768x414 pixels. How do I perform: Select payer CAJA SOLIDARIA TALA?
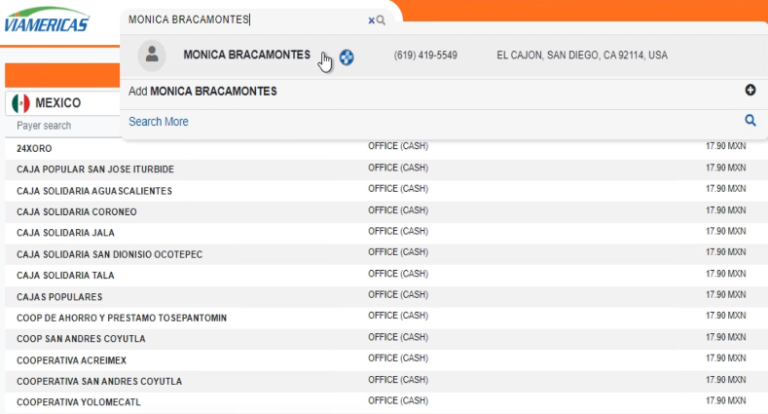tap(65, 276)
